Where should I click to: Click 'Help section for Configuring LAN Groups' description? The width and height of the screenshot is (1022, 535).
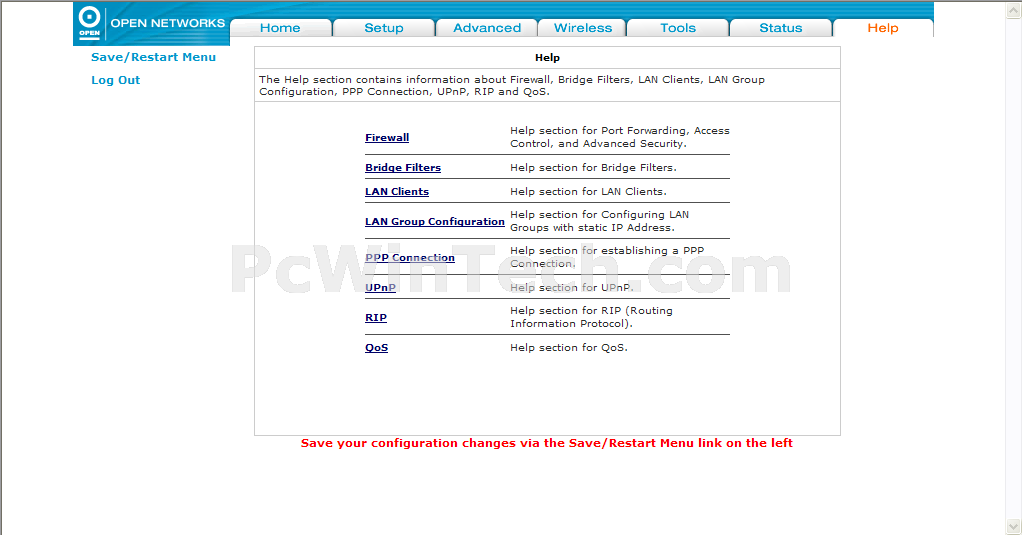(x=599, y=221)
